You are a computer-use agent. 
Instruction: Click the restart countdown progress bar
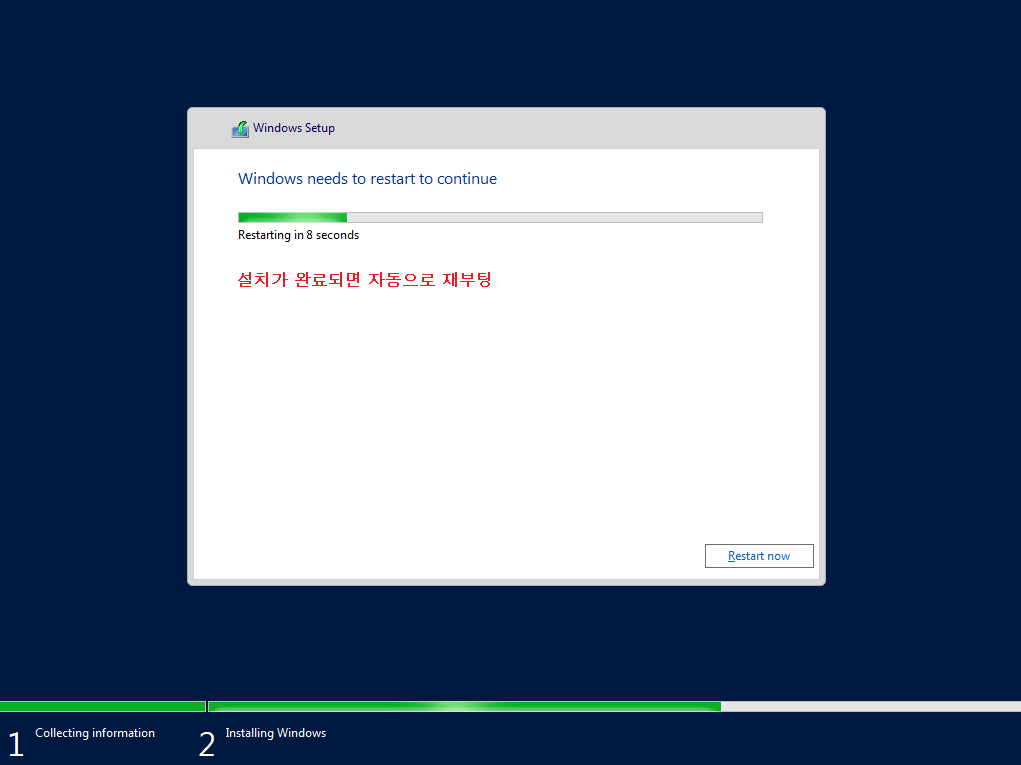click(x=500, y=217)
